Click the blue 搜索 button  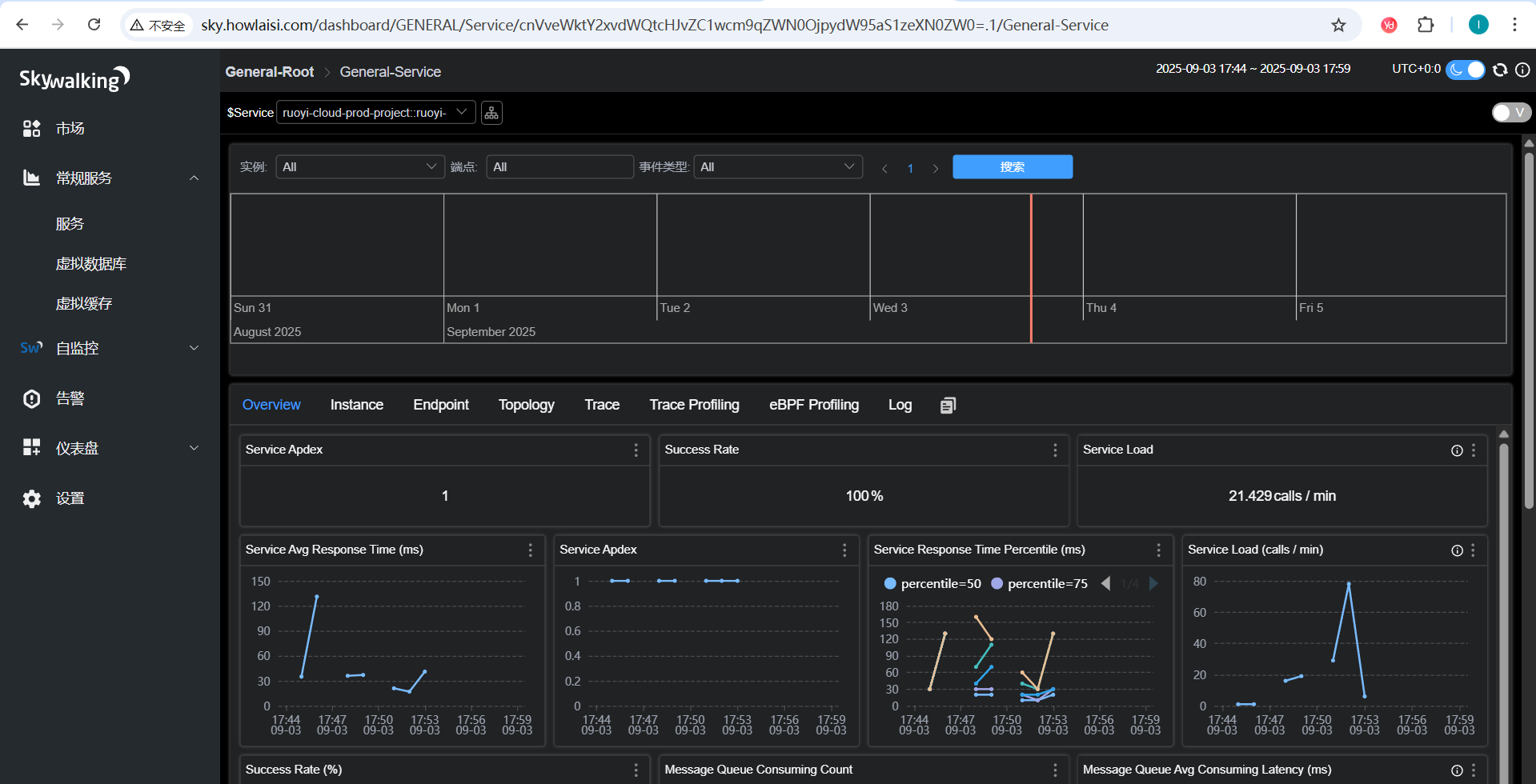(x=1012, y=167)
